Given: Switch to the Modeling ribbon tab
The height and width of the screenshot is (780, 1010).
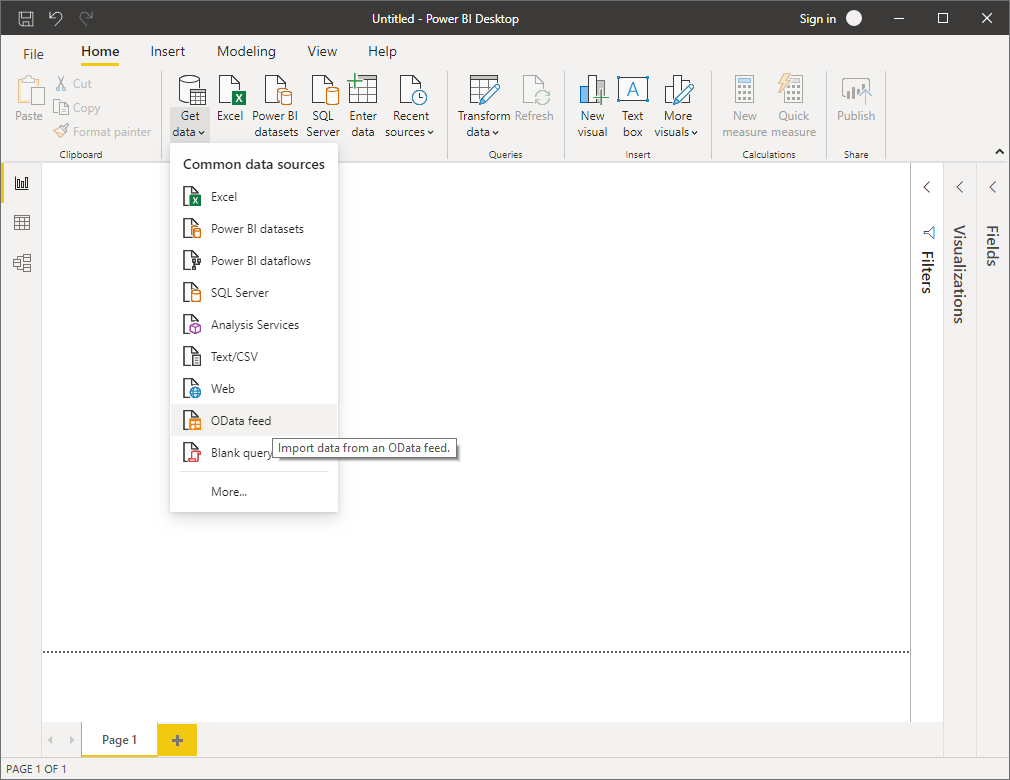Looking at the screenshot, I should 246,52.
